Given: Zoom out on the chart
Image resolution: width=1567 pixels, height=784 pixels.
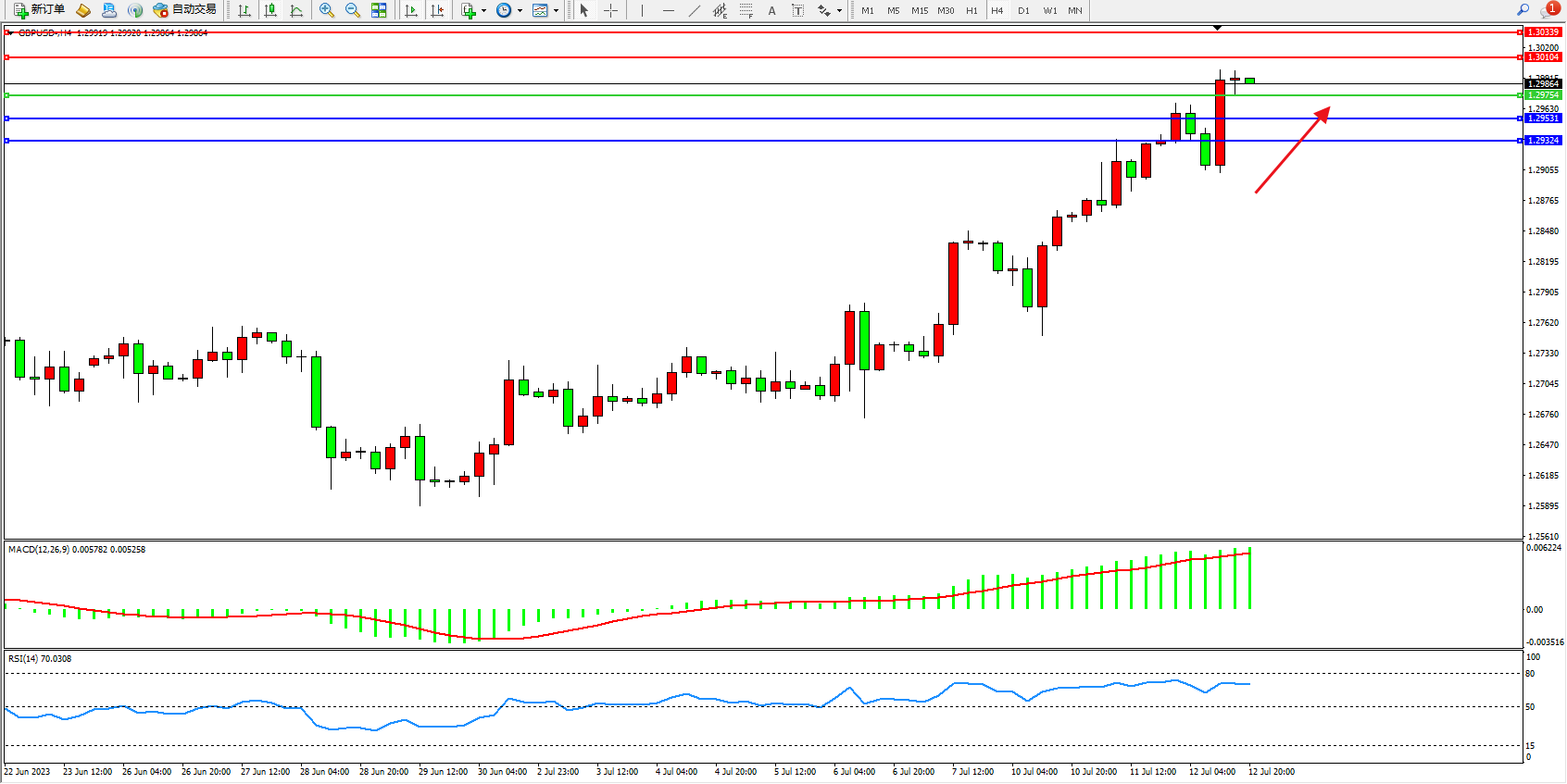Looking at the screenshot, I should point(353,10).
